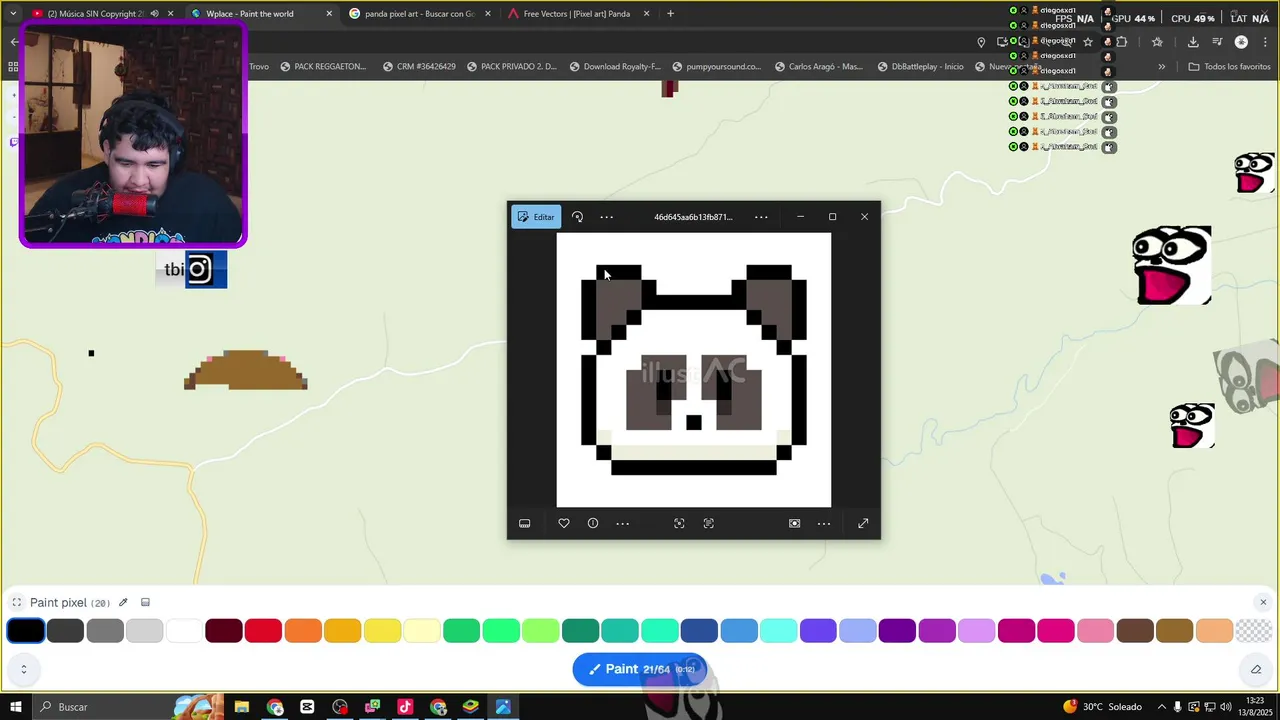Click the media control icon in Chrome toolbar
Viewport: 1280px width, 720px height.
[1217, 42]
